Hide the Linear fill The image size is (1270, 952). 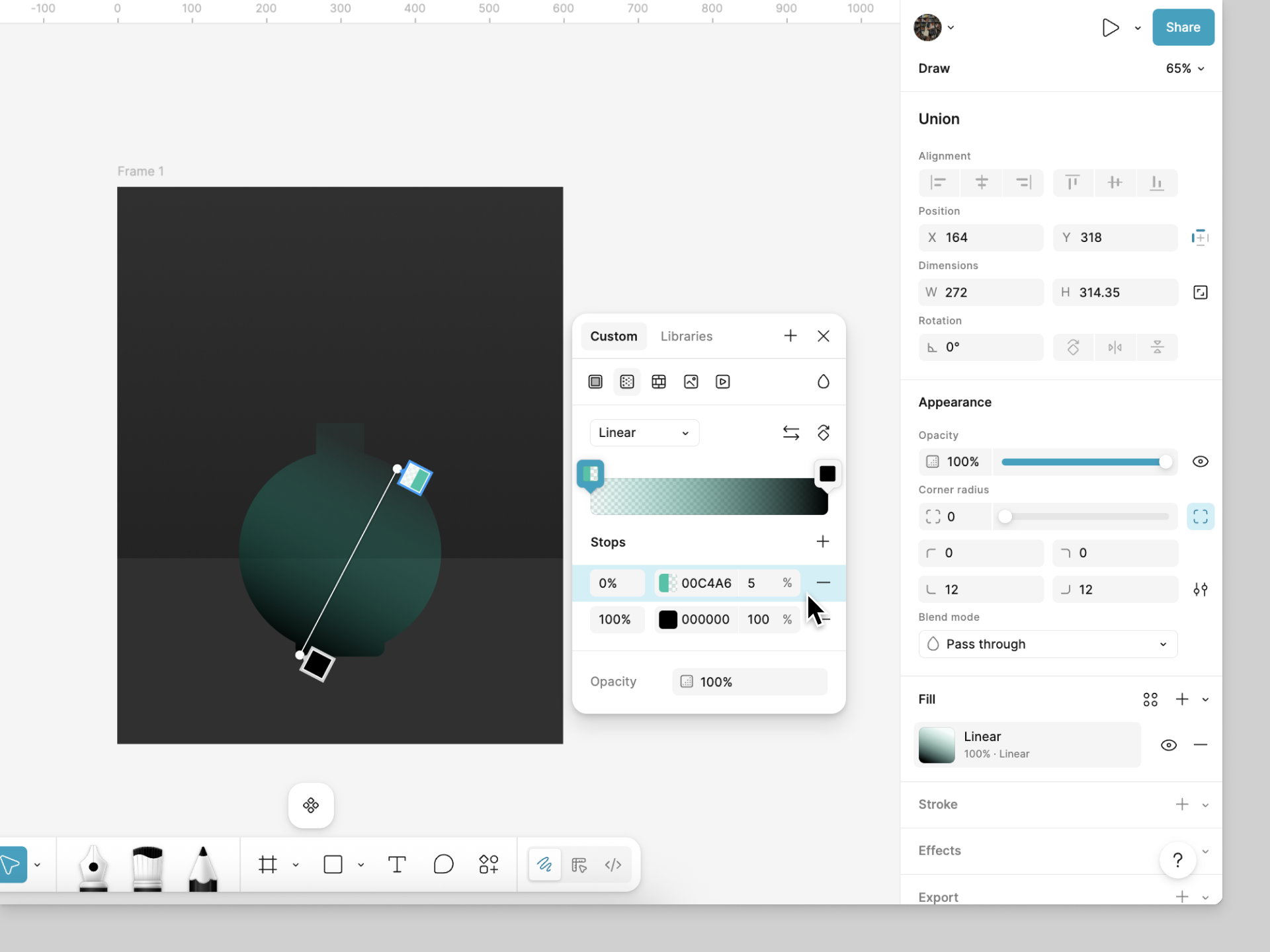(x=1168, y=744)
